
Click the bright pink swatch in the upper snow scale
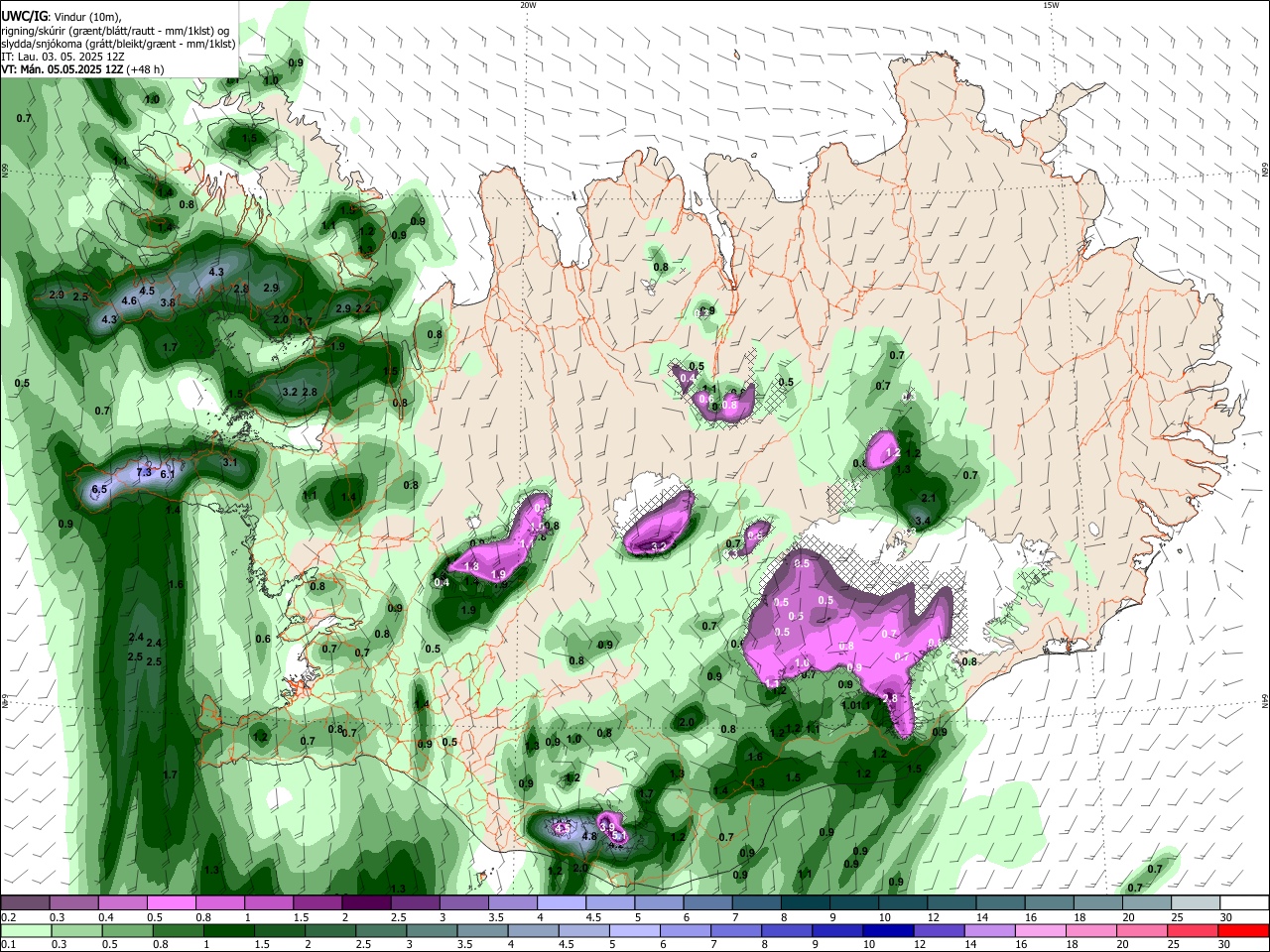[x=171, y=902]
